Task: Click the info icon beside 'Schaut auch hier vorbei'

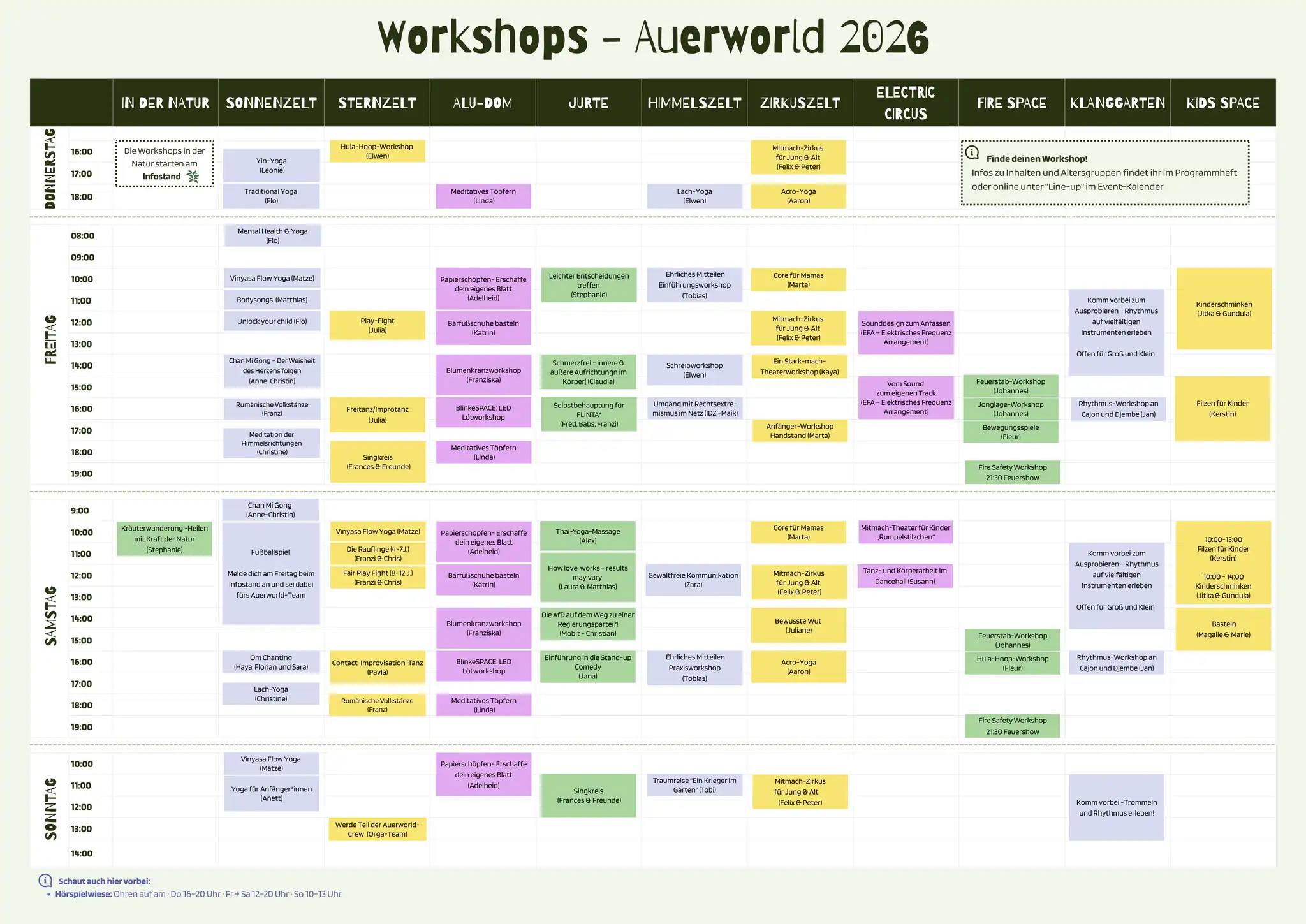Action: (45, 881)
